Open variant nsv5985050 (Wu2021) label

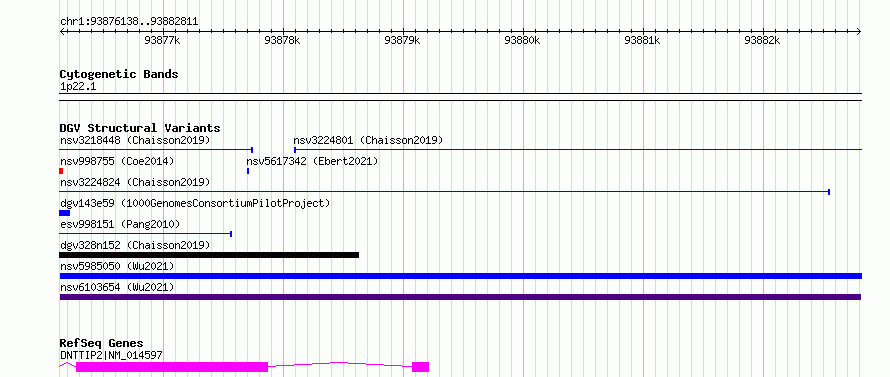[117, 266]
